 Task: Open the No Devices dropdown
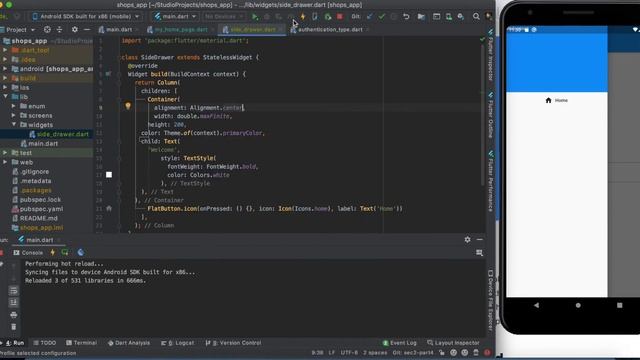click(x=223, y=17)
